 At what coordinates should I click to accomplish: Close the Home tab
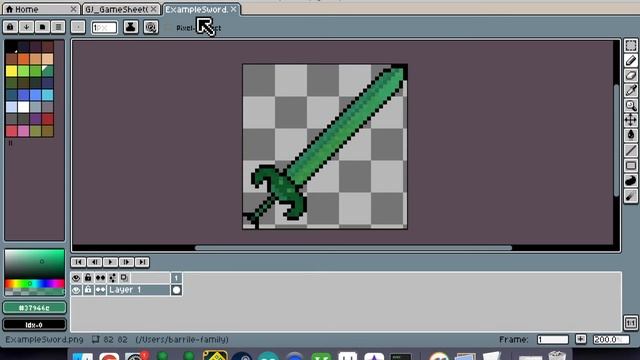pyautogui.click(x=73, y=9)
